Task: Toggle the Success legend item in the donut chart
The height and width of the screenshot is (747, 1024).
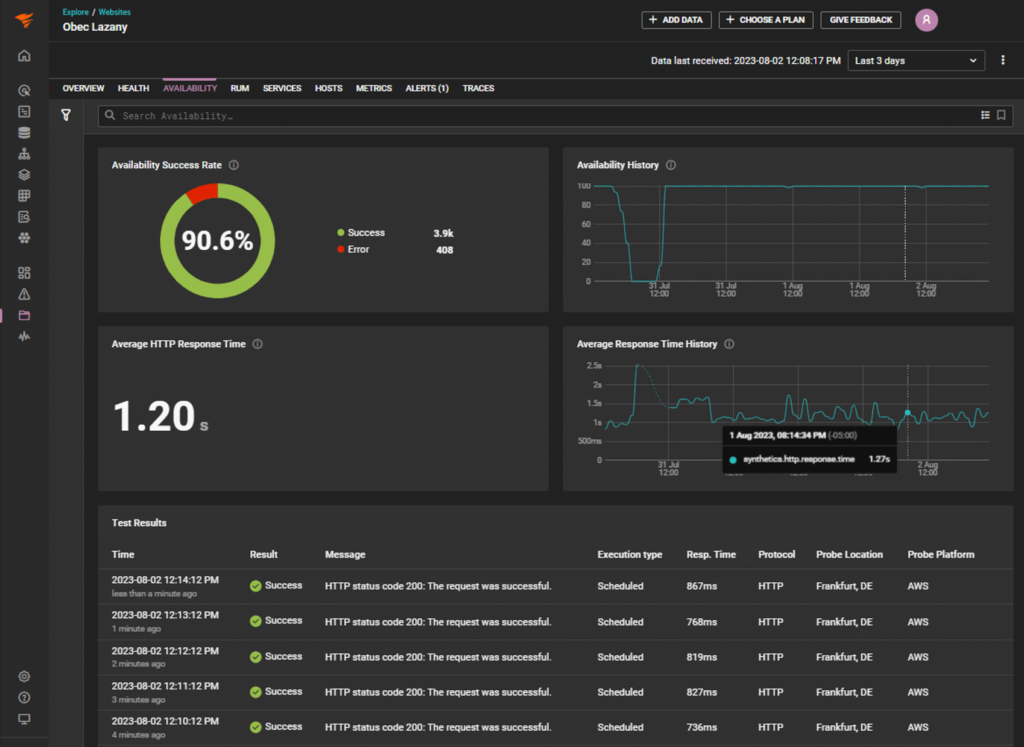Action: pyautogui.click(x=360, y=232)
